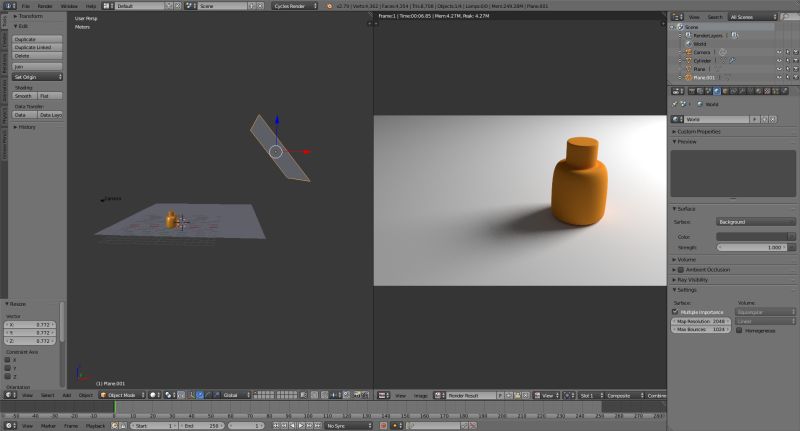Hide the Cylinder with its eye icon

click(779, 61)
